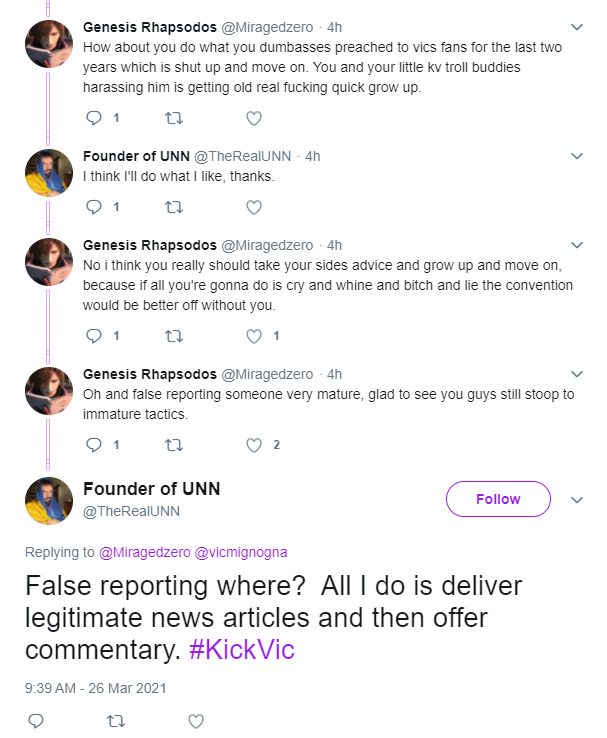Viewport: 607px width, 738px height.
Task: Like the main tweet dated 26 Mar 2021
Action: click(196, 721)
